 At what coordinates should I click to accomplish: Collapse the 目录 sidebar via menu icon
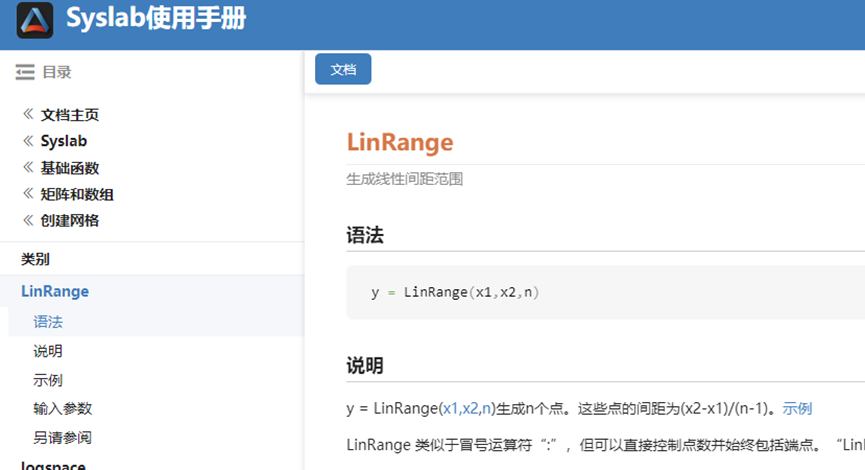(25, 72)
